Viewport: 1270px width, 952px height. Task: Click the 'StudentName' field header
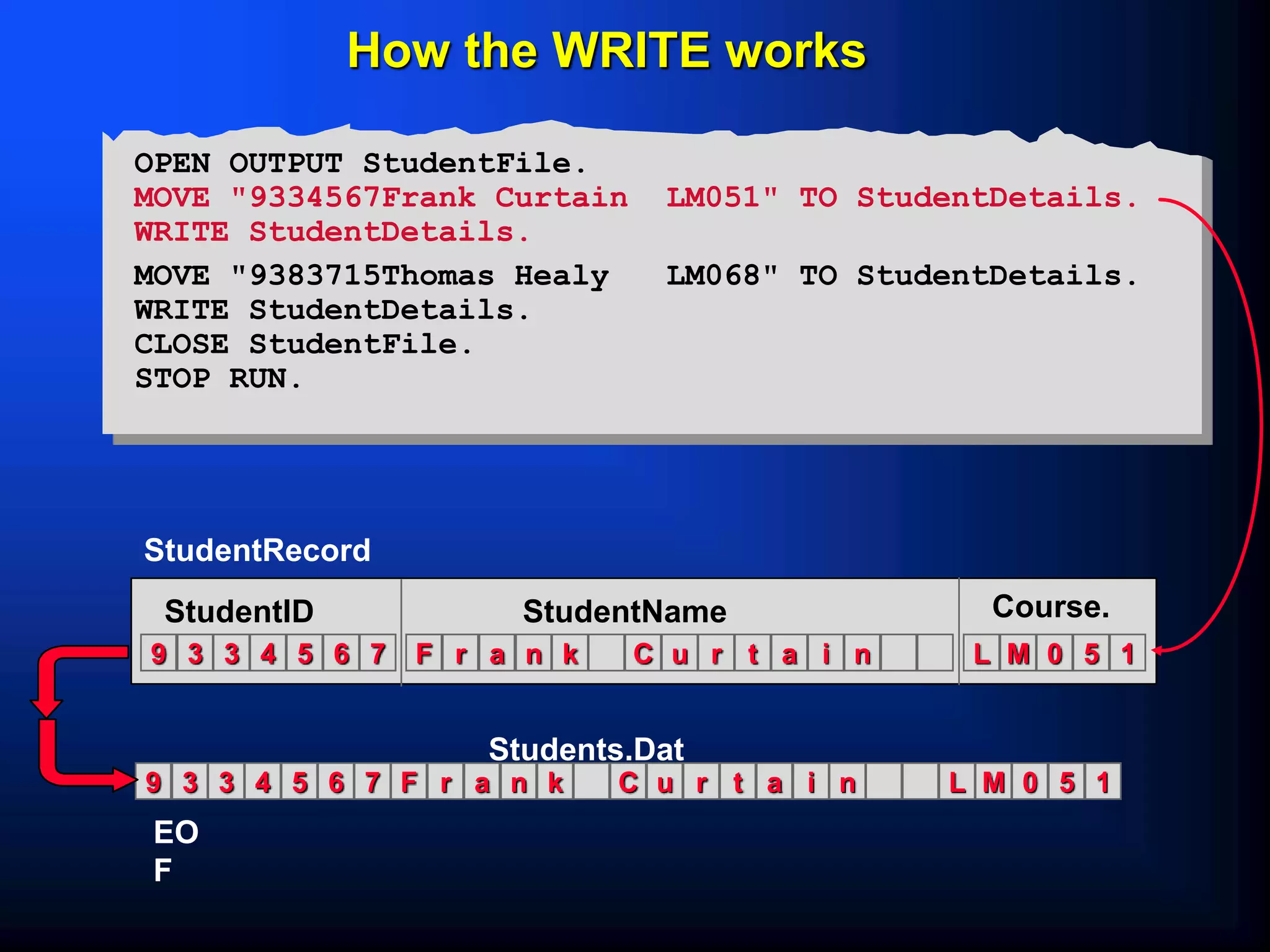click(624, 611)
